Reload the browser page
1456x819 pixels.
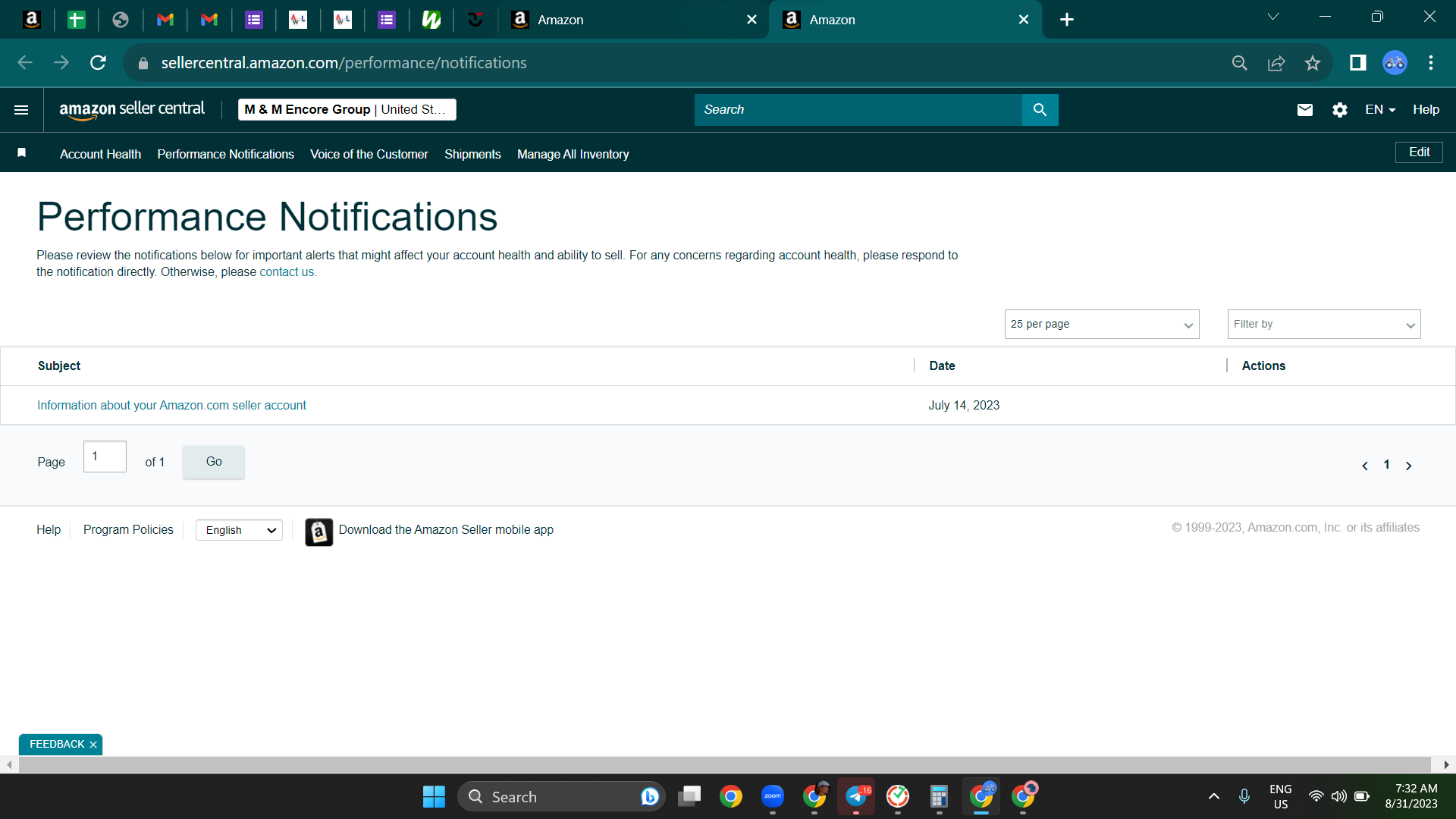tap(98, 63)
